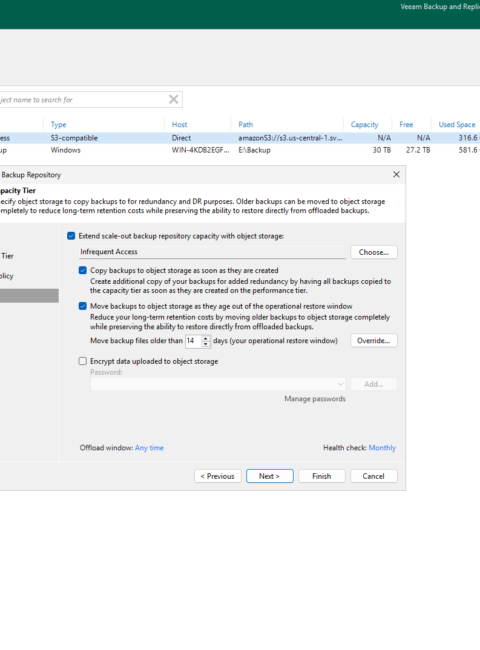
Task: Open Health check Monthly link
Action: 382,448
